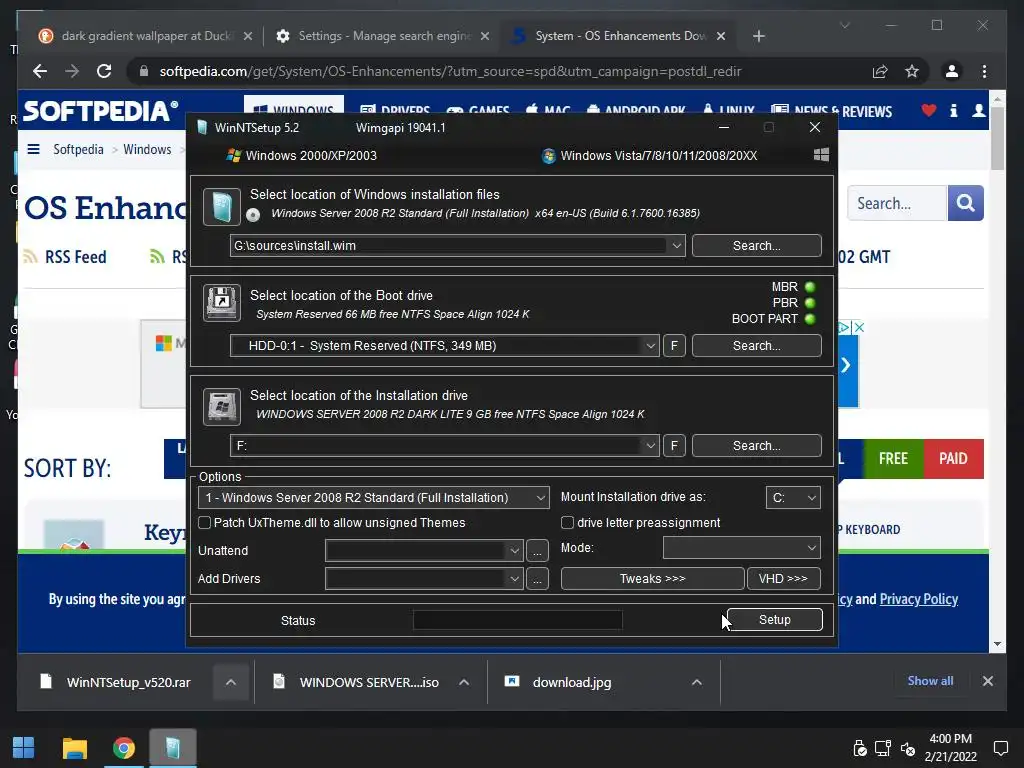The width and height of the screenshot is (1024, 768).
Task: Open the Windows Server 2008 R2 edition dropdown
Action: tap(374, 498)
